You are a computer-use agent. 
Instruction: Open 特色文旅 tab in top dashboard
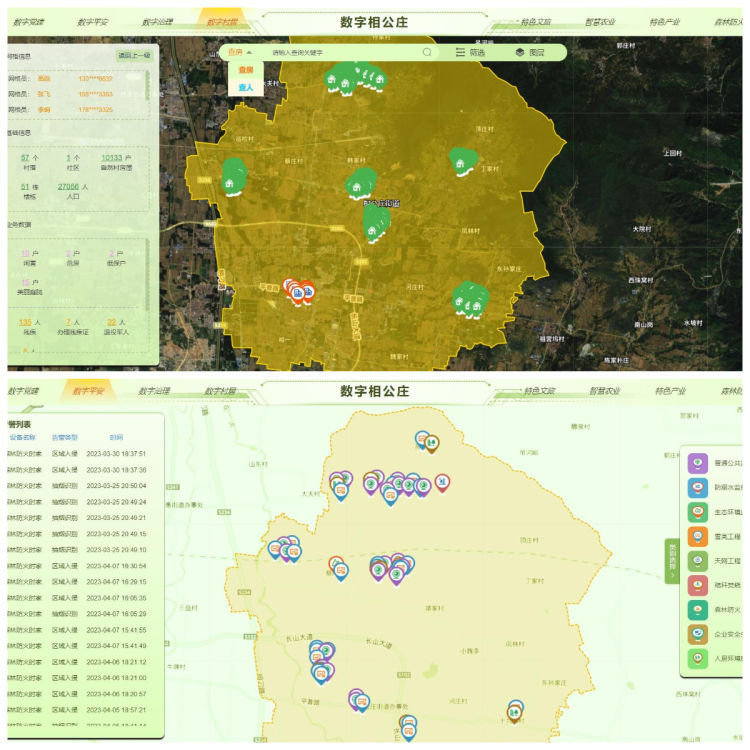click(536, 22)
